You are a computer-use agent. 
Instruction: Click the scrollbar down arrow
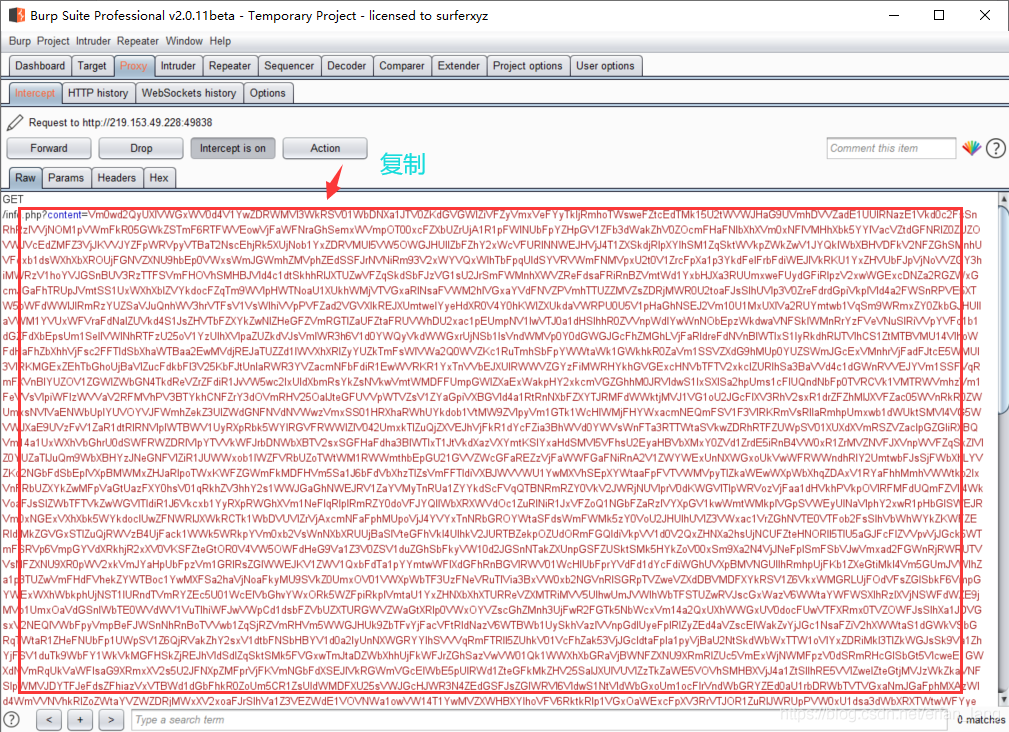point(1003,700)
